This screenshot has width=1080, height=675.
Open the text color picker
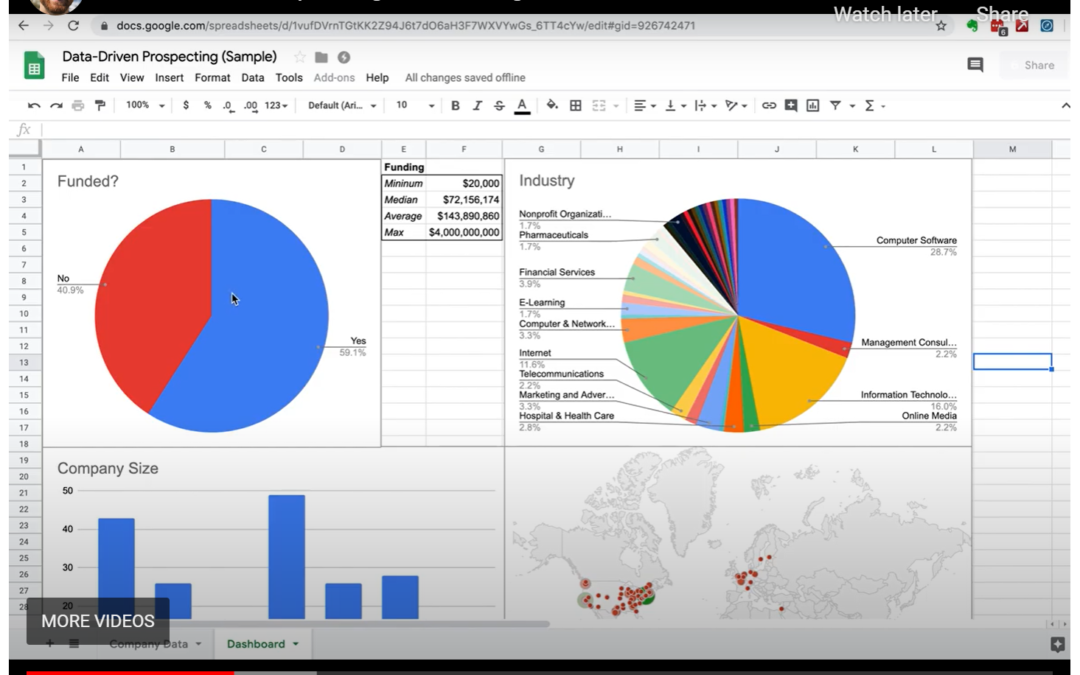click(522, 106)
